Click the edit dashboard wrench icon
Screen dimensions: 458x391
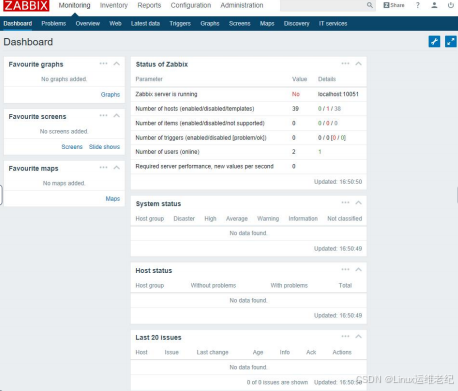coord(434,42)
